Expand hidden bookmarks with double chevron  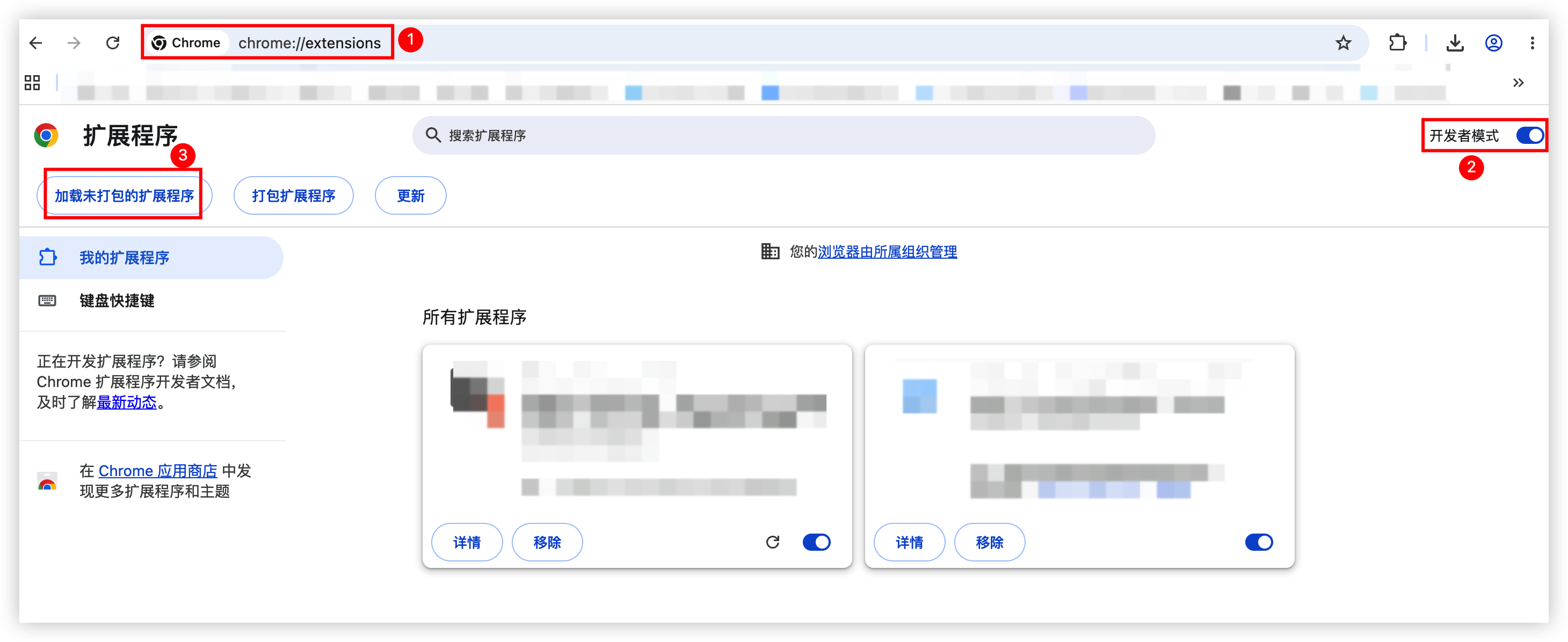[x=1518, y=83]
